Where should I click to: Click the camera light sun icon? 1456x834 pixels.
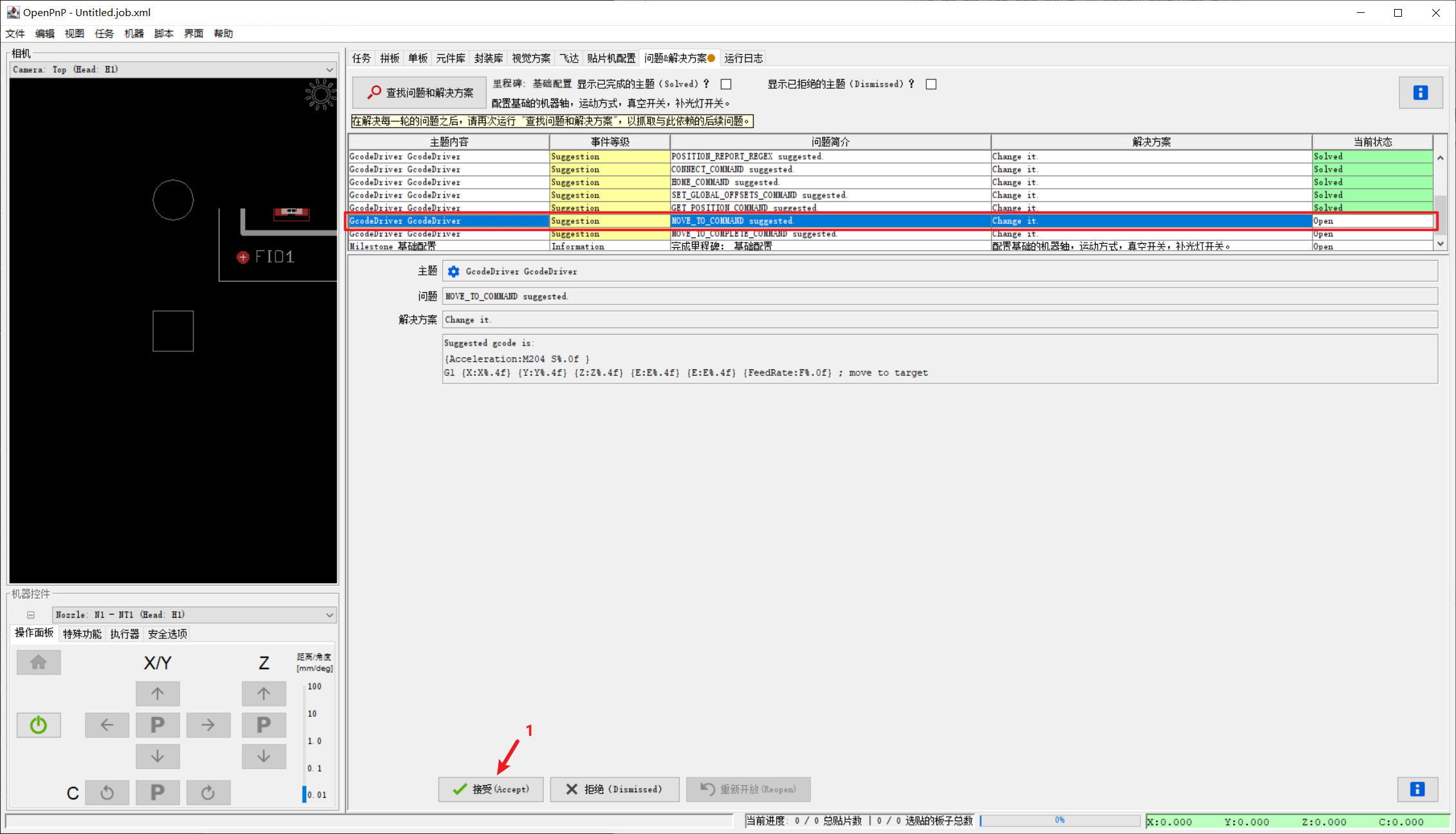point(320,95)
